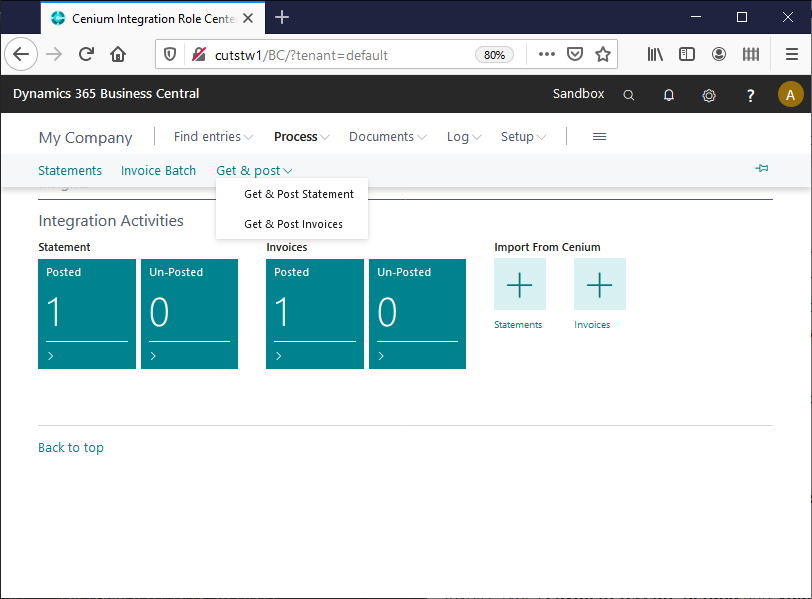Select the Cenium Integration Role Center tab
Screen dimensions: 812x599
tap(153, 19)
